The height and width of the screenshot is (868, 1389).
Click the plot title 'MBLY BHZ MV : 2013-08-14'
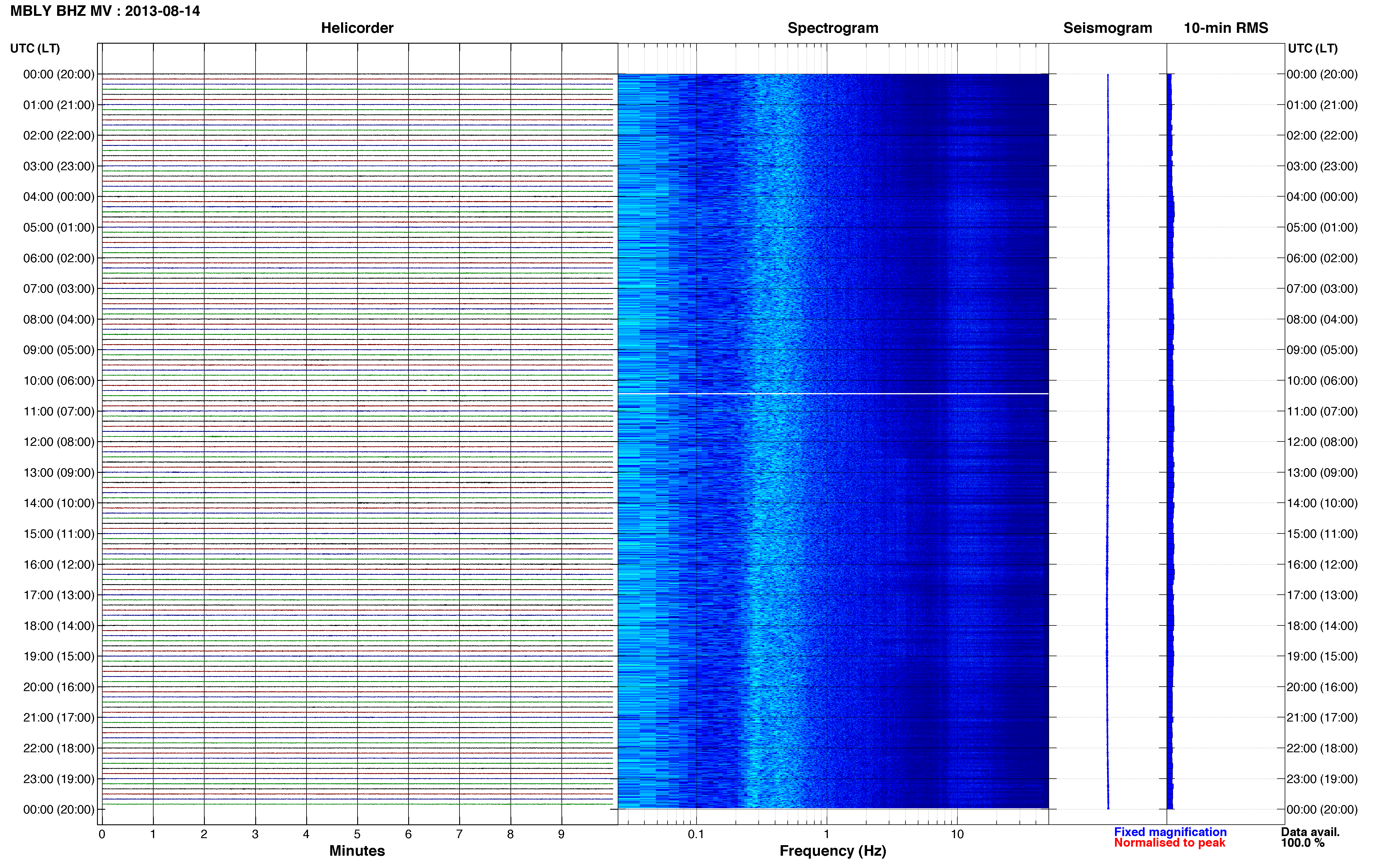105,11
